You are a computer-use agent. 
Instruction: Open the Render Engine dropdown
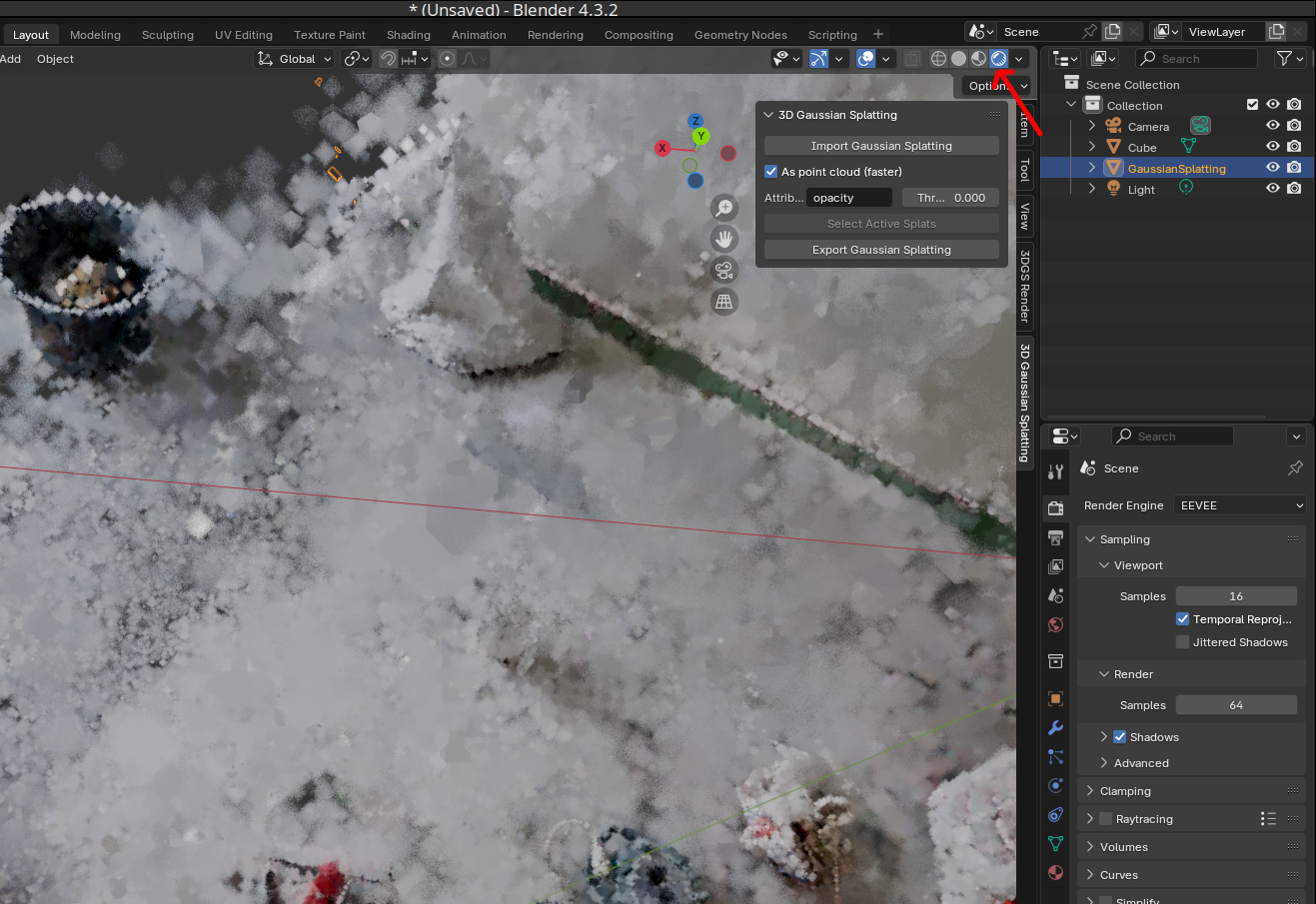tap(1239, 505)
